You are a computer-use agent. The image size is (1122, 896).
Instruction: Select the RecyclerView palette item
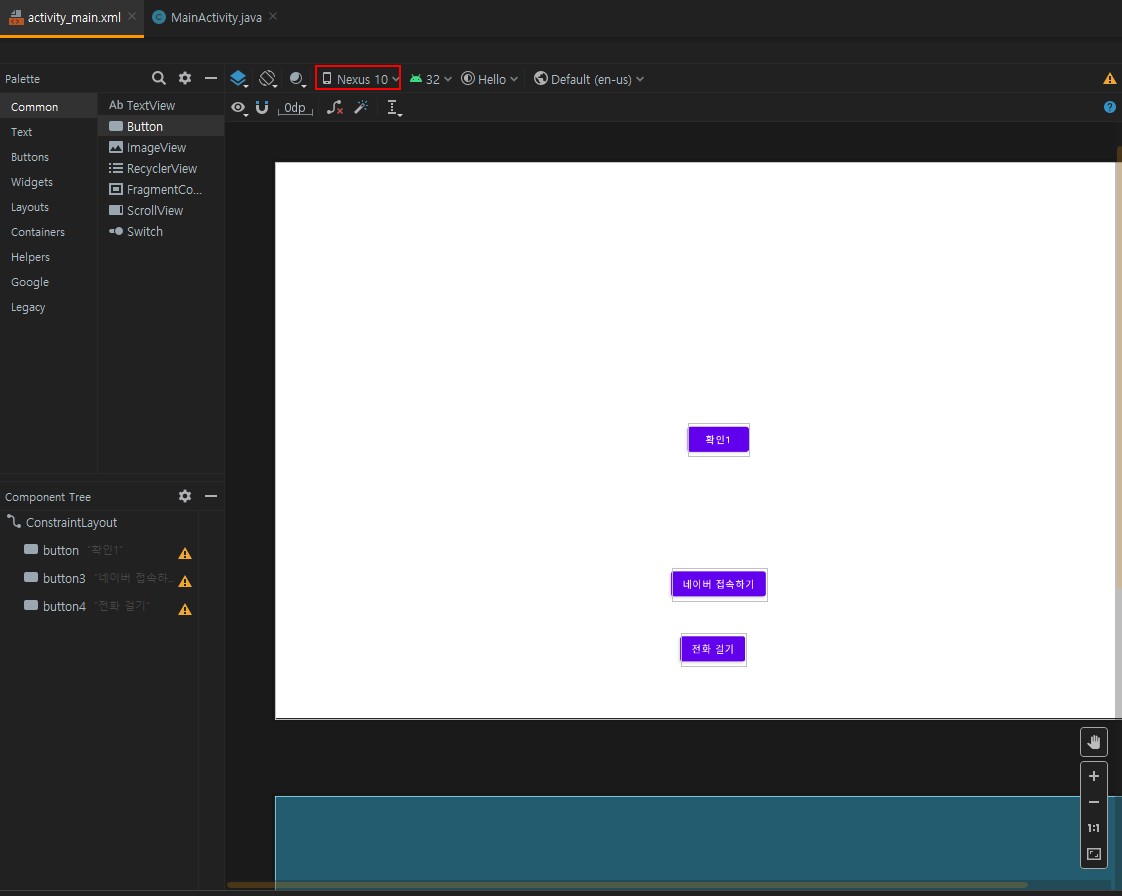tap(161, 168)
